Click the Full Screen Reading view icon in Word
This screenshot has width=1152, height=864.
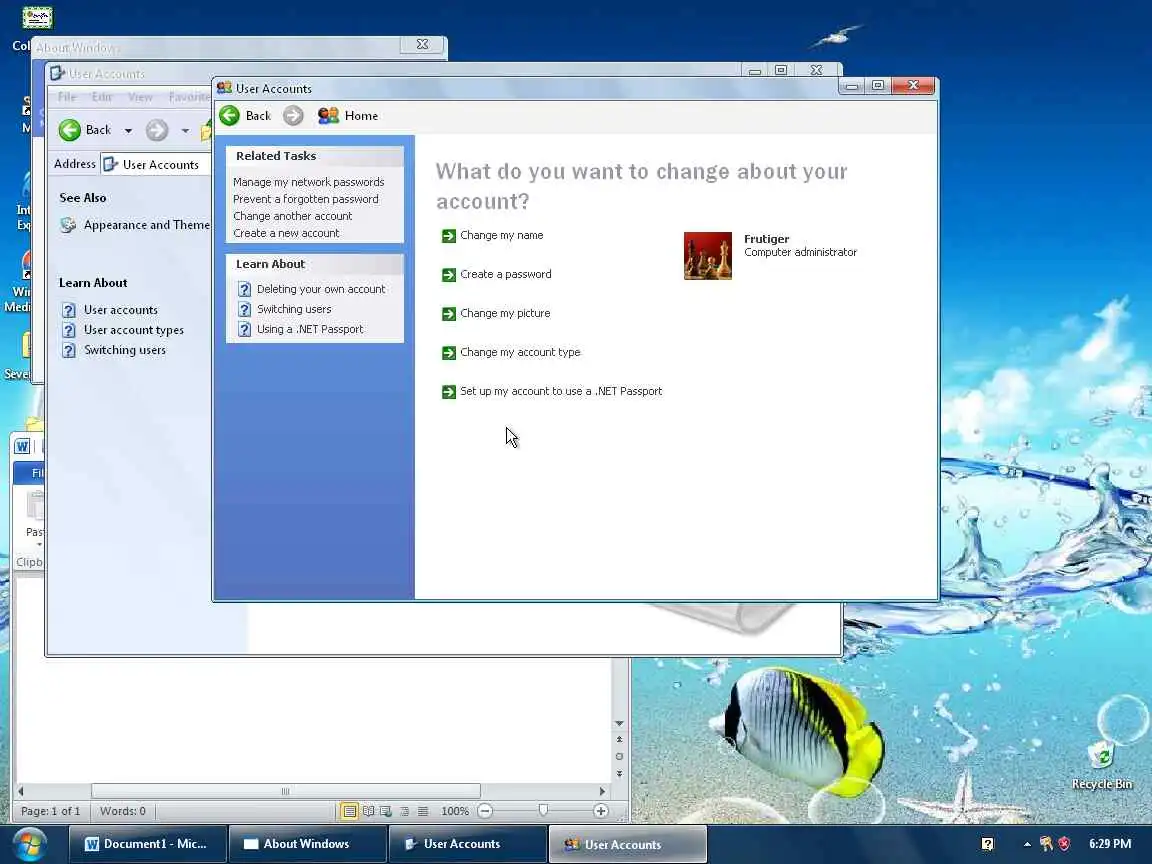(368, 811)
